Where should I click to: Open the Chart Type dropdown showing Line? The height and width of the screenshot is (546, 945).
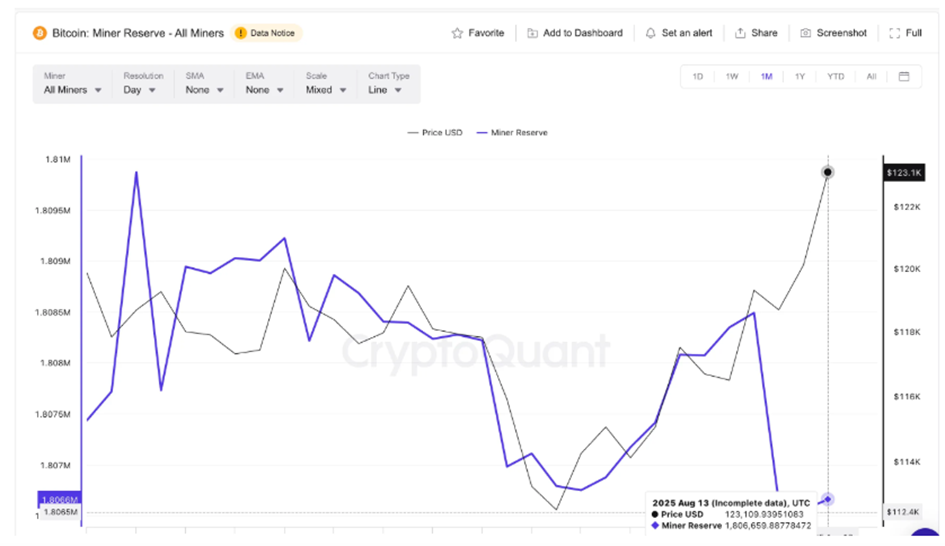[x=385, y=90]
